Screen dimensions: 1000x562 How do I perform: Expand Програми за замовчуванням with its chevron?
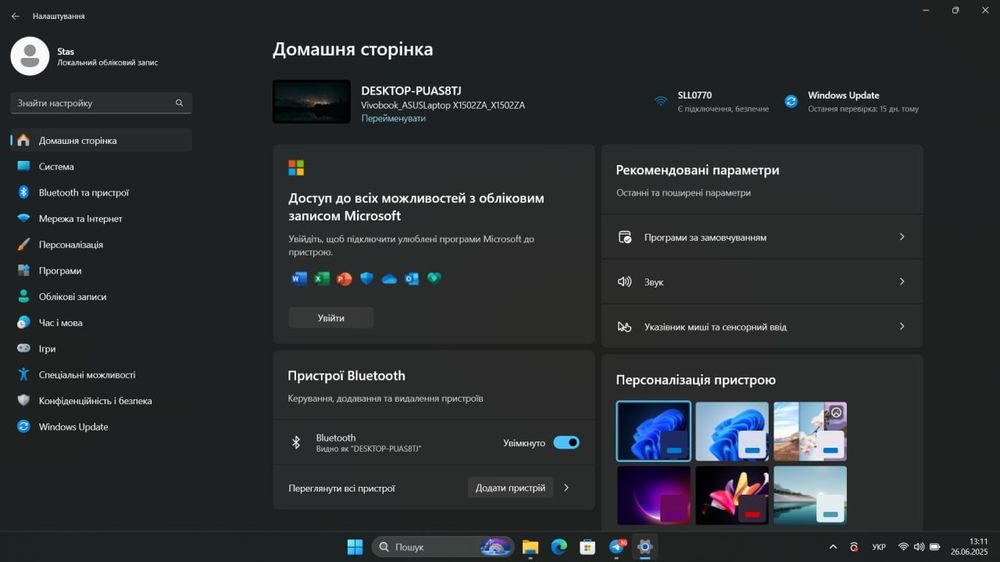pyautogui.click(x=902, y=237)
